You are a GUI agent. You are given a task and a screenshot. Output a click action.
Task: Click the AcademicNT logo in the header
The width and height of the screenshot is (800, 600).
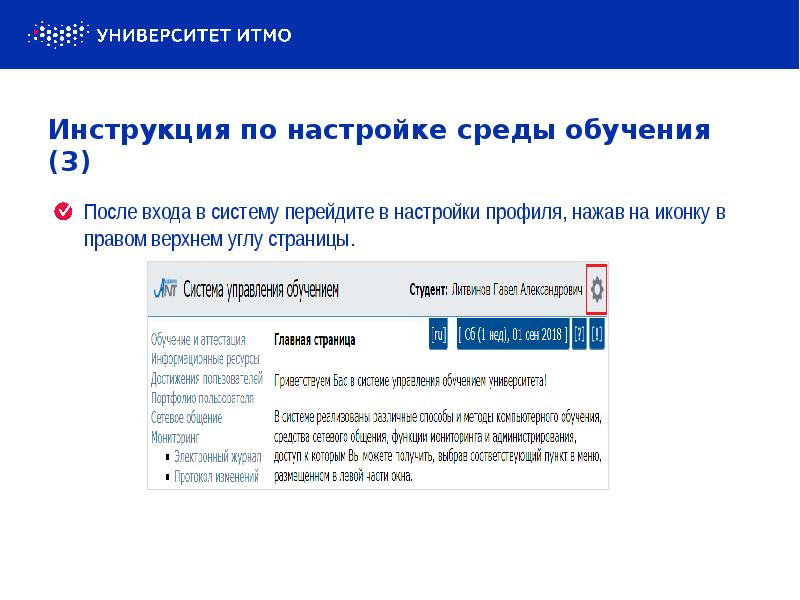tap(164, 289)
